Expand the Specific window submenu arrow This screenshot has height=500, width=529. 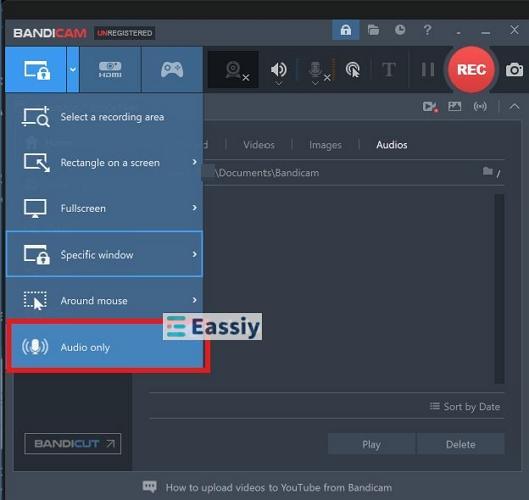pyautogui.click(x=195, y=254)
